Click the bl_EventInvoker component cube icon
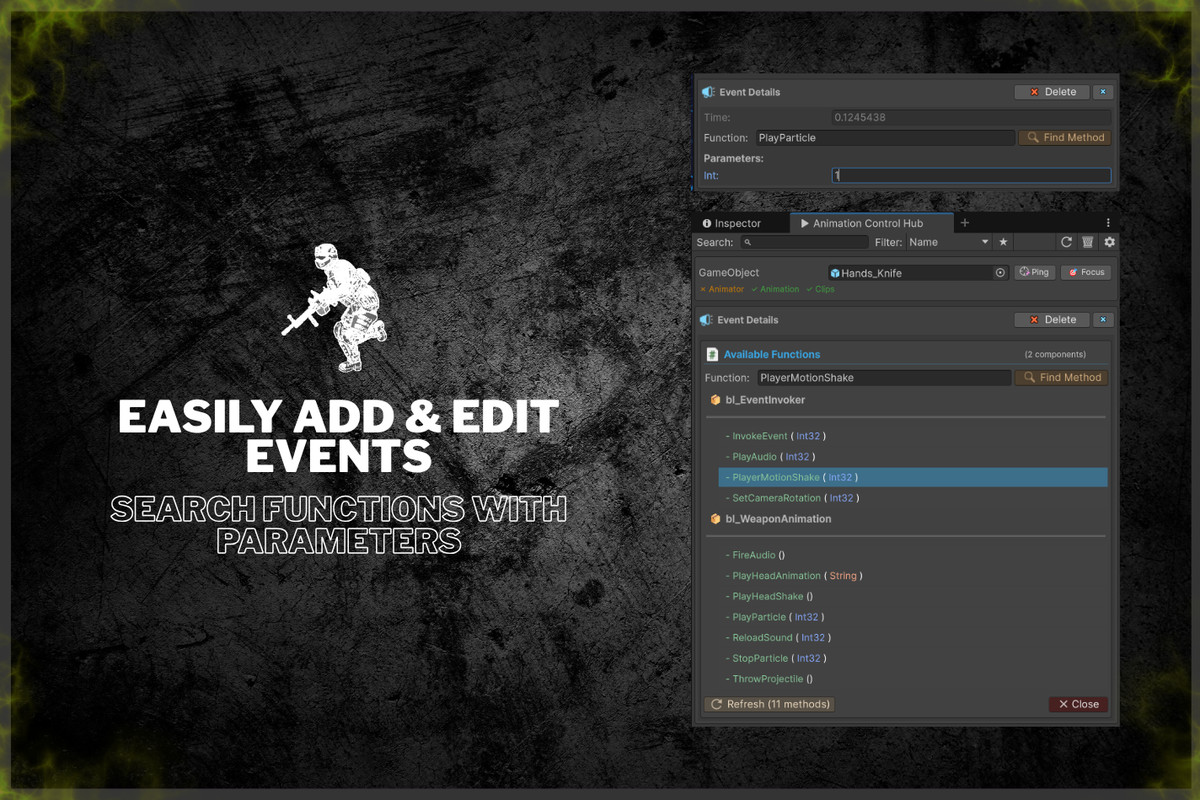This screenshot has height=800, width=1200. [715, 400]
